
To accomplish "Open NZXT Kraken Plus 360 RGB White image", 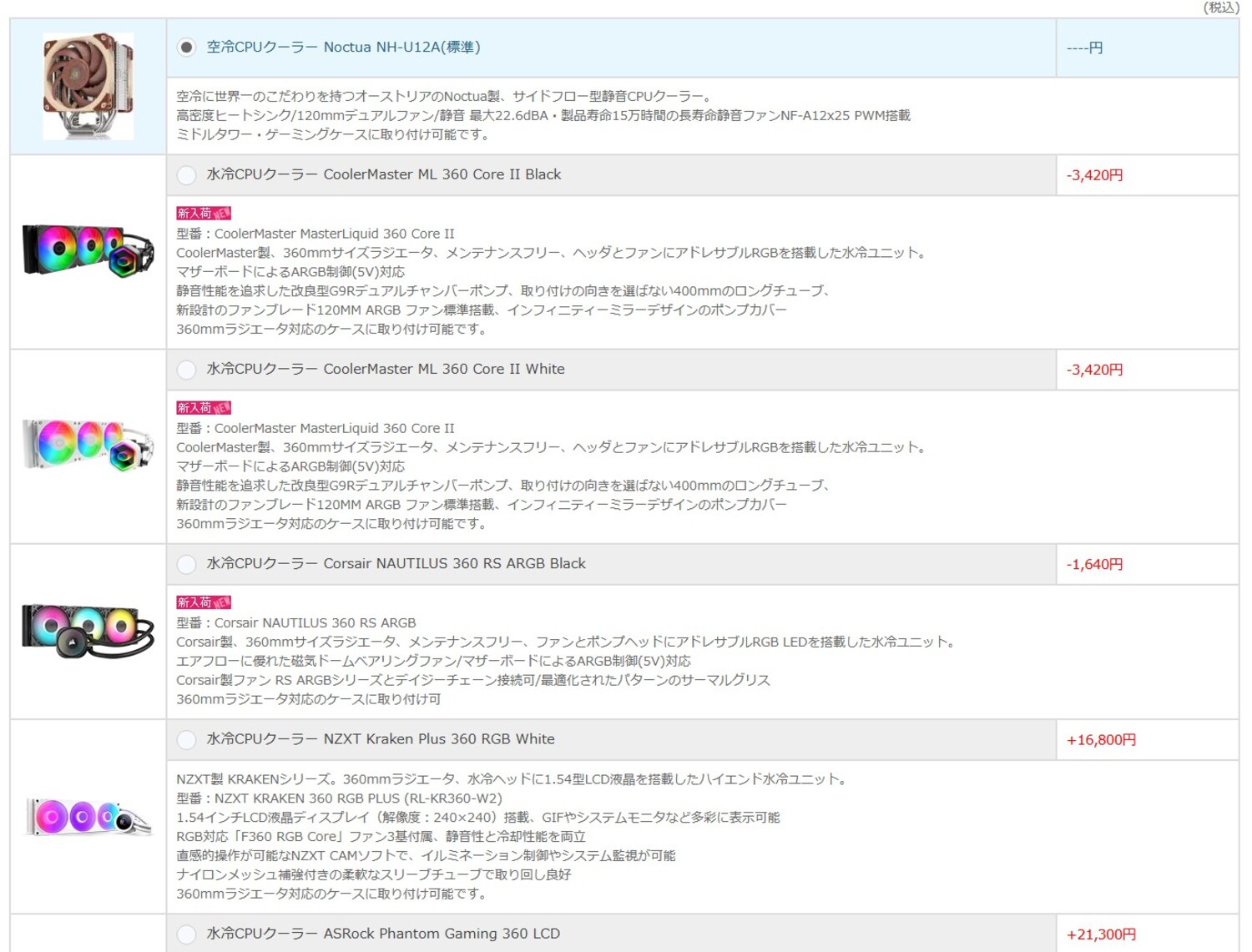I will [88, 816].
